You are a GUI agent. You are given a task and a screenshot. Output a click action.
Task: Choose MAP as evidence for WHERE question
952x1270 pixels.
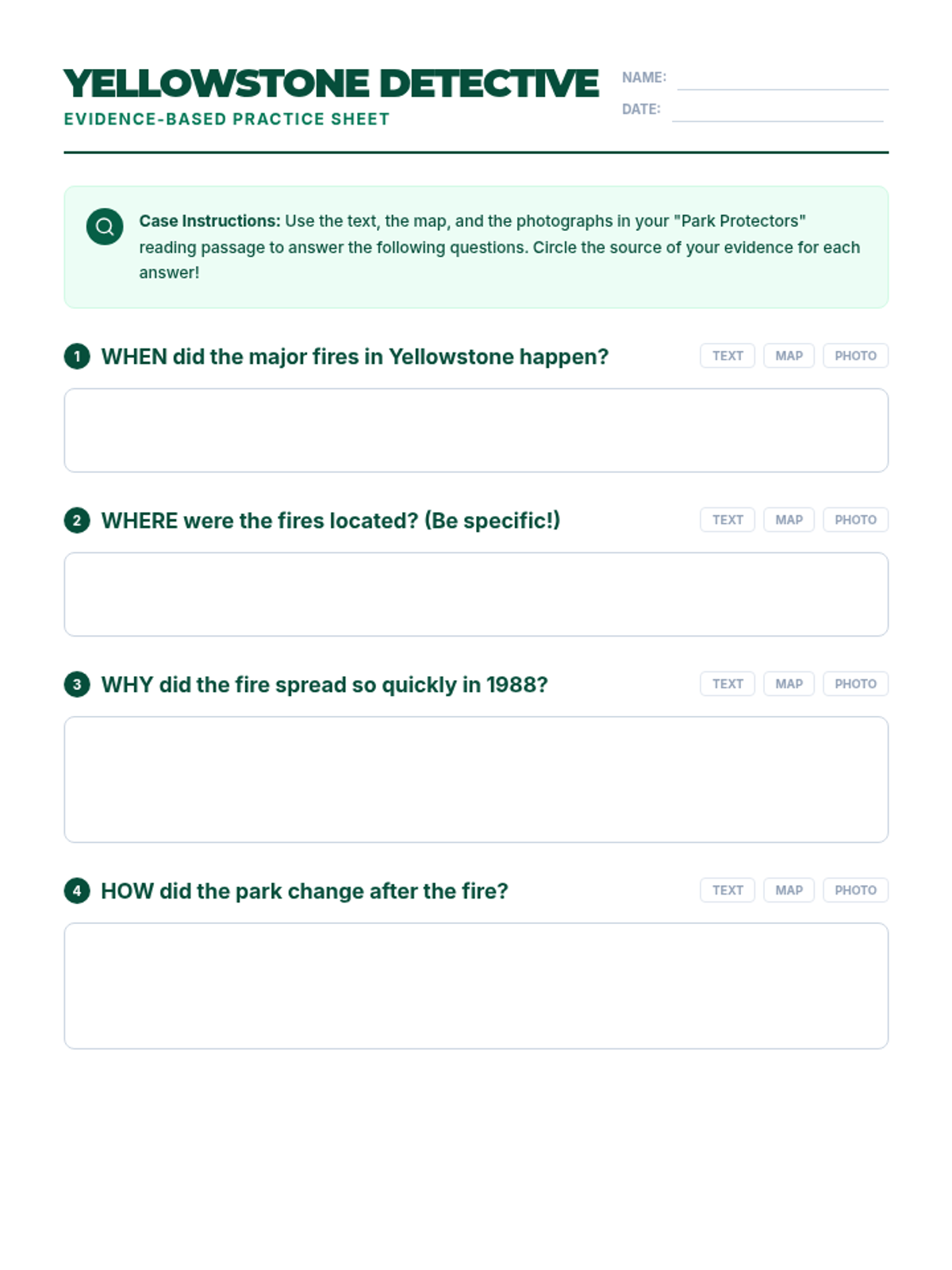click(x=789, y=520)
